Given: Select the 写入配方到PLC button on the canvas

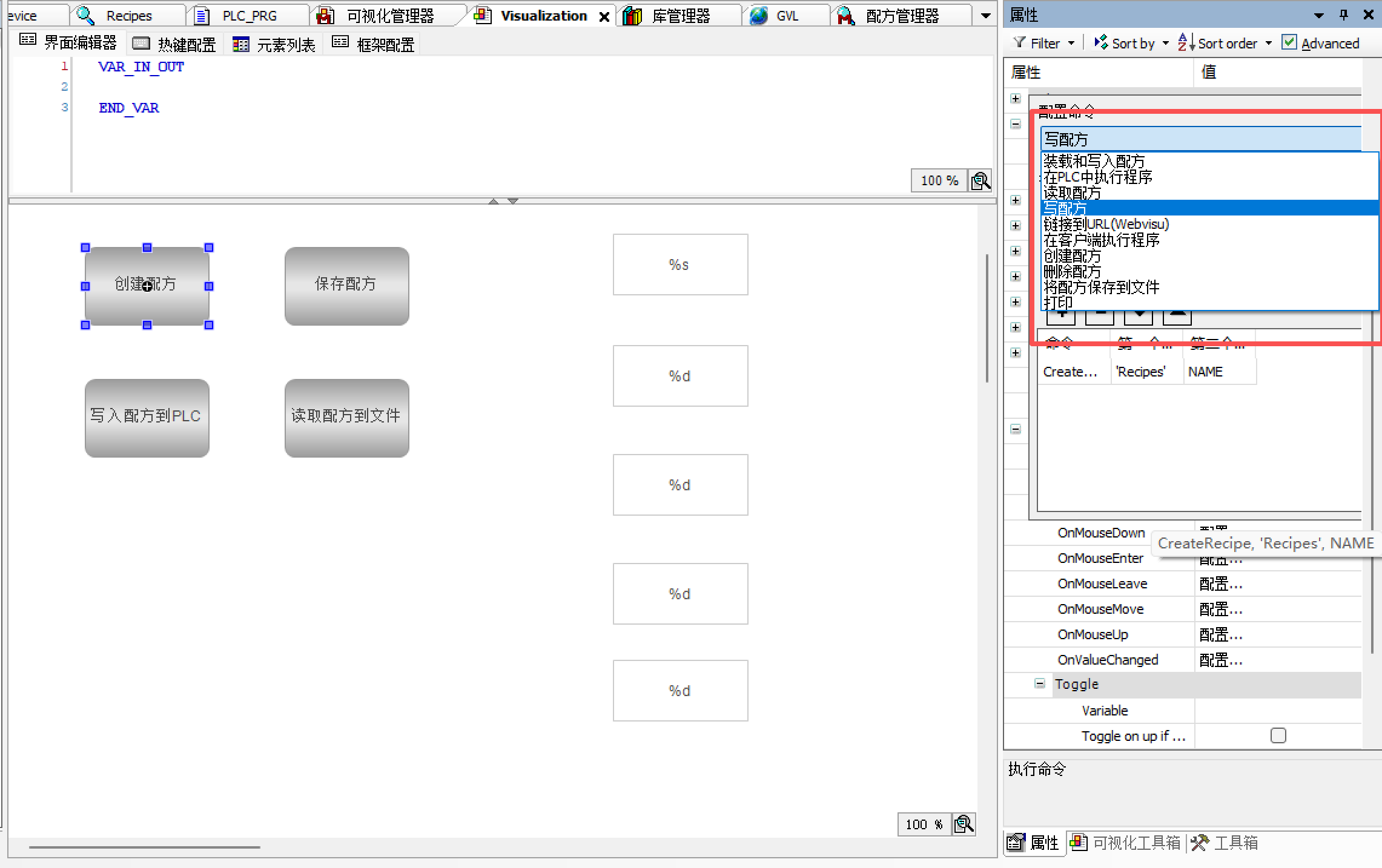Looking at the screenshot, I should click(147, 418).
